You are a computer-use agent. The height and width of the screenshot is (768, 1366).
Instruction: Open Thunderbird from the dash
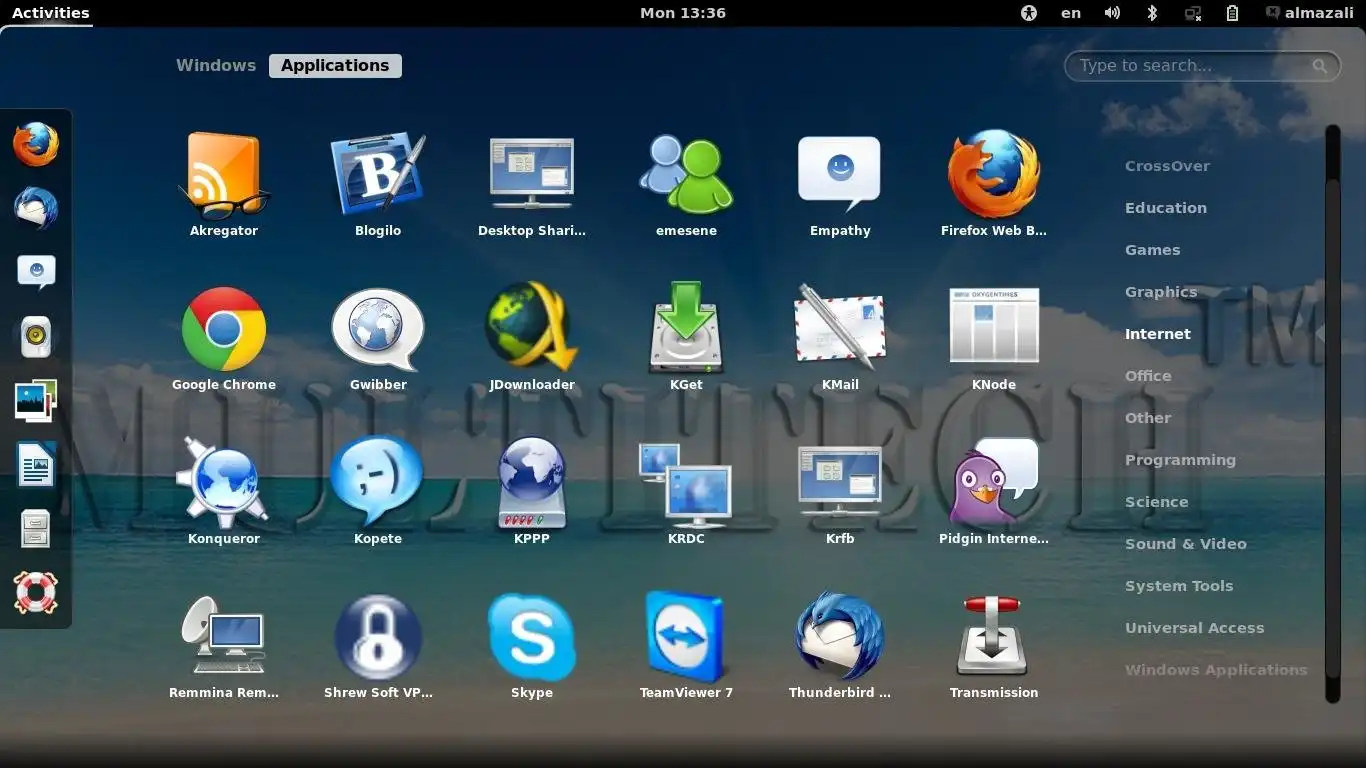click(x=36, y=209)
